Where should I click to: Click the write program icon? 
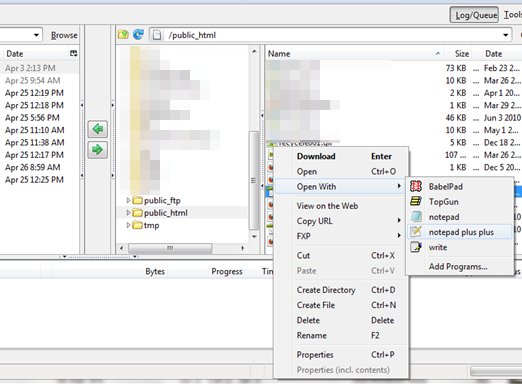coord(416,247)
